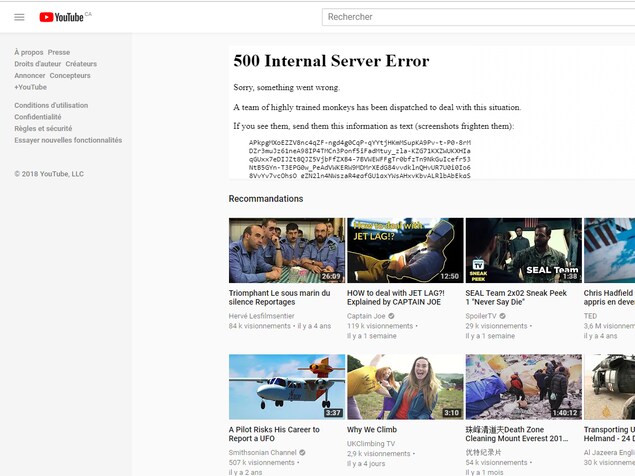Open Conditions d'utilisation link
Screen dimensions: 635x476
click(x=51, y=105)
